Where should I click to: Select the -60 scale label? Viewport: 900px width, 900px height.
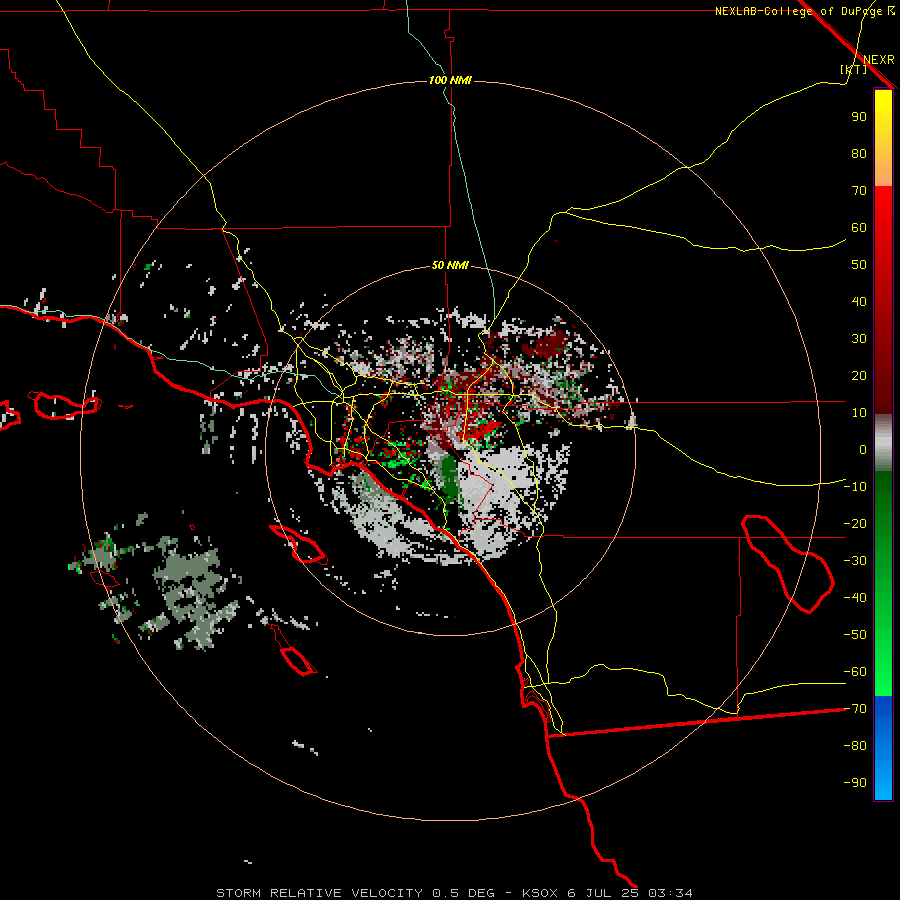855,672
